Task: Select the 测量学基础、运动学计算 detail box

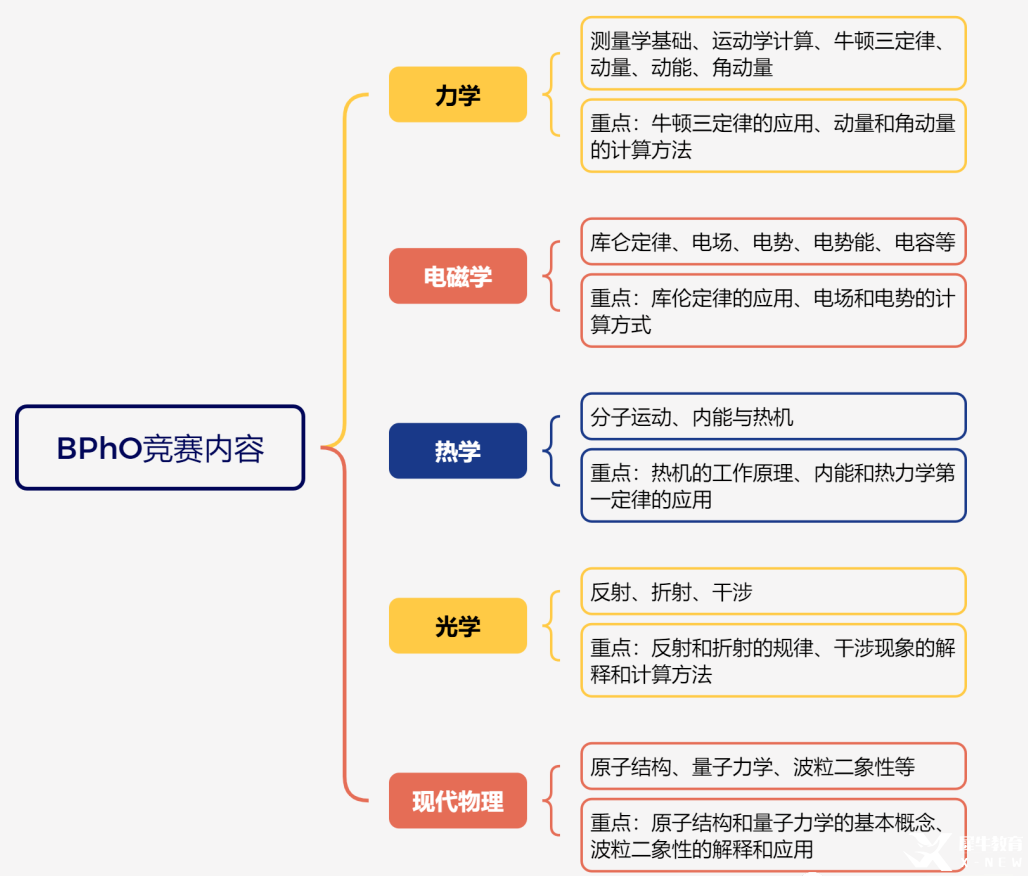Action: [773, 54]
